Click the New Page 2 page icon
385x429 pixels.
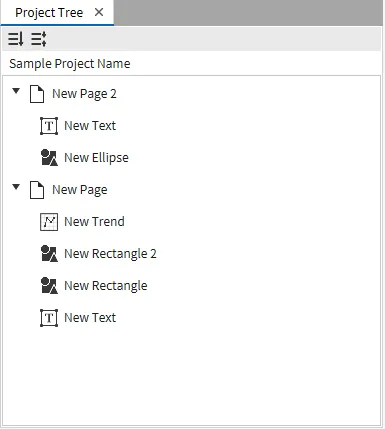37,94
